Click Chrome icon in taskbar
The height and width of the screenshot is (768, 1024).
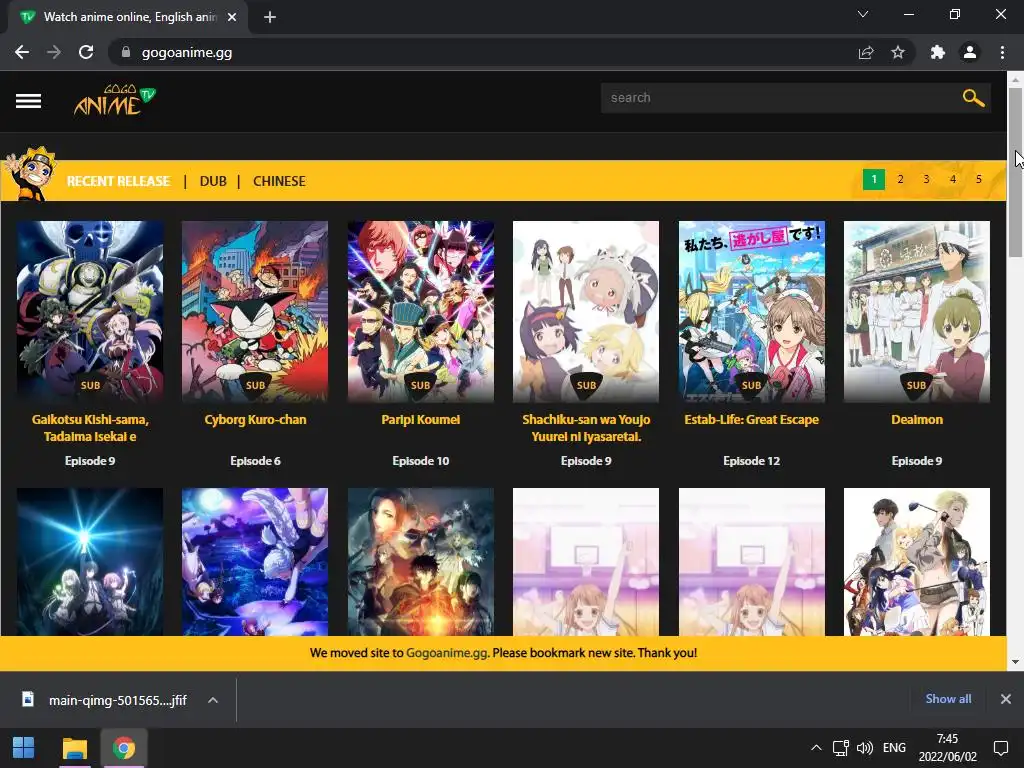pyautogui.click(x=123, y=748)
